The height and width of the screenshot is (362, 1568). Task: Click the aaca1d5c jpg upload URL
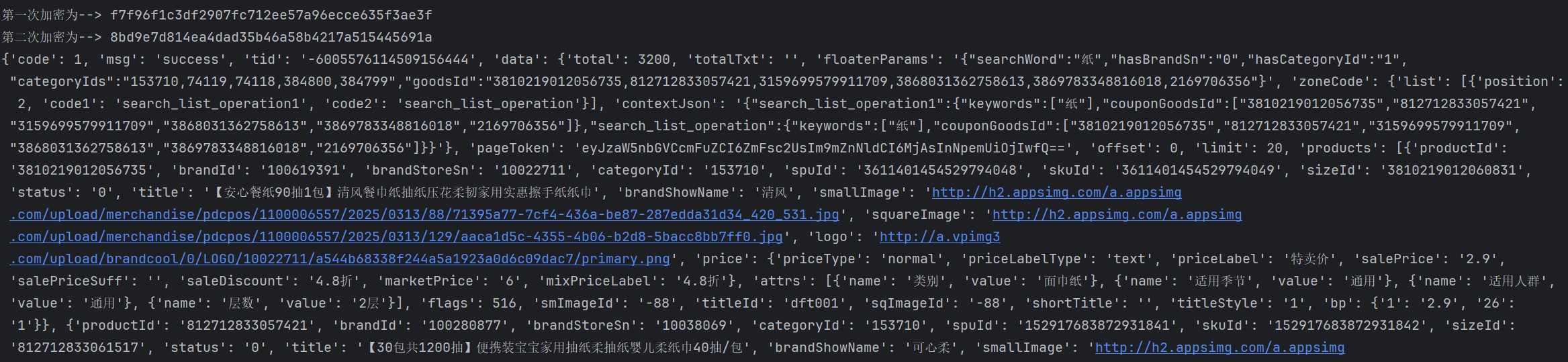pos(396,237)
